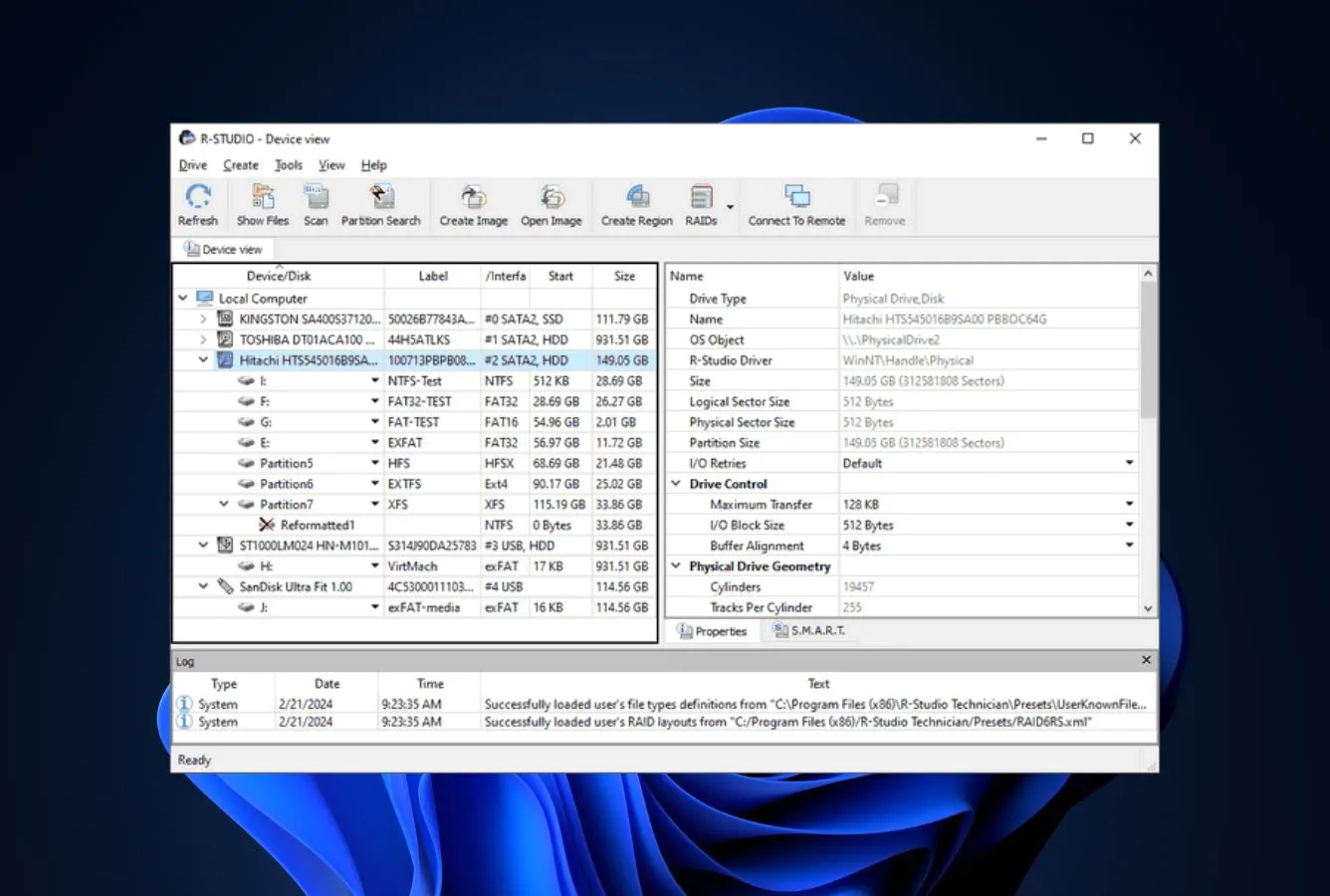The width and height of the screenshot is (1330, 896).
Task: Start a Scan from the toolbar
Action: pyautogui.click(x=316, y=196)
